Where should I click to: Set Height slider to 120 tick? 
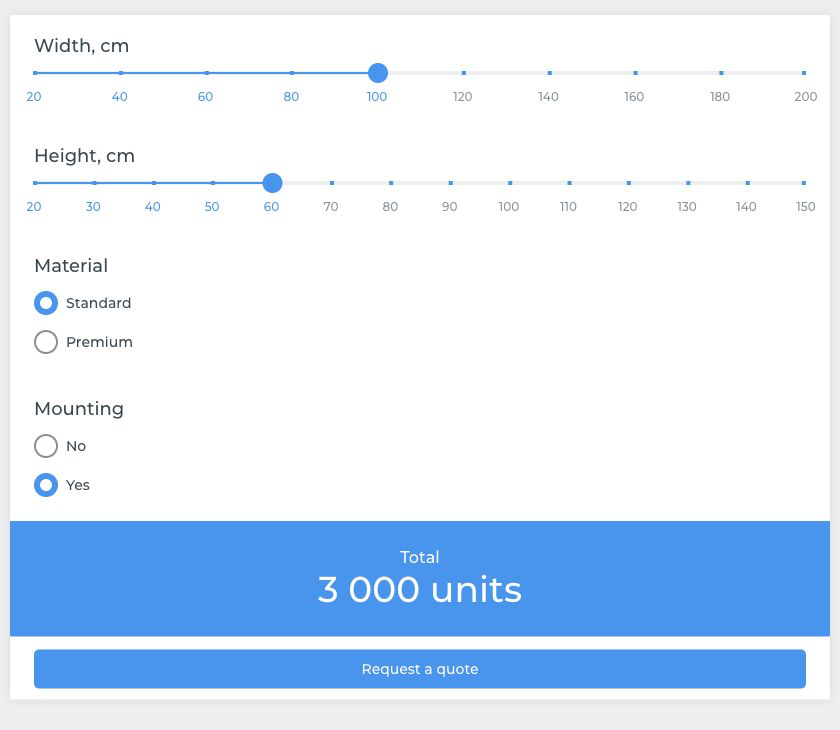(628, 183)
